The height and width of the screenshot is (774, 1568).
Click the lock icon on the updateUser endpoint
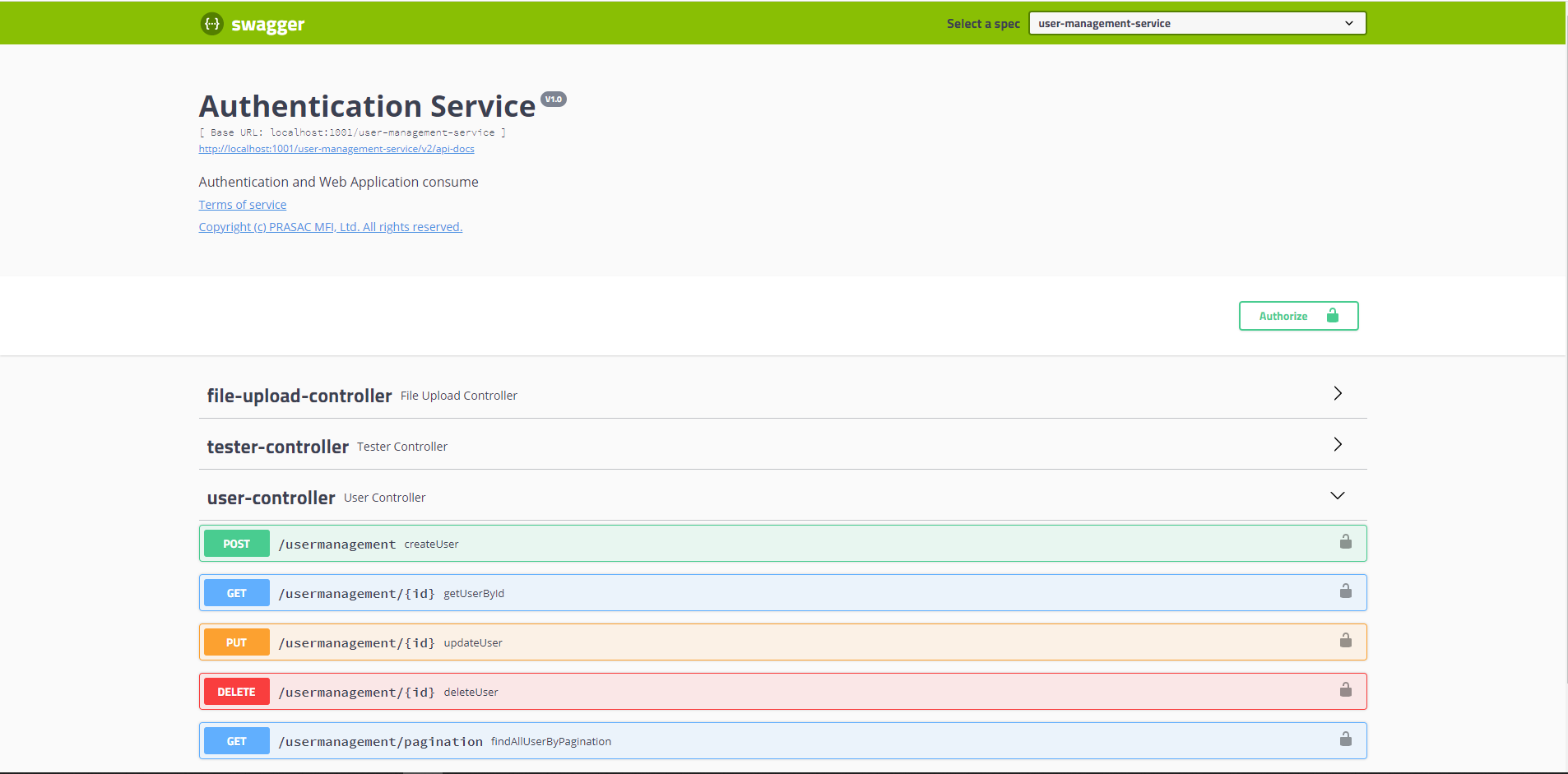point(1345,640)
